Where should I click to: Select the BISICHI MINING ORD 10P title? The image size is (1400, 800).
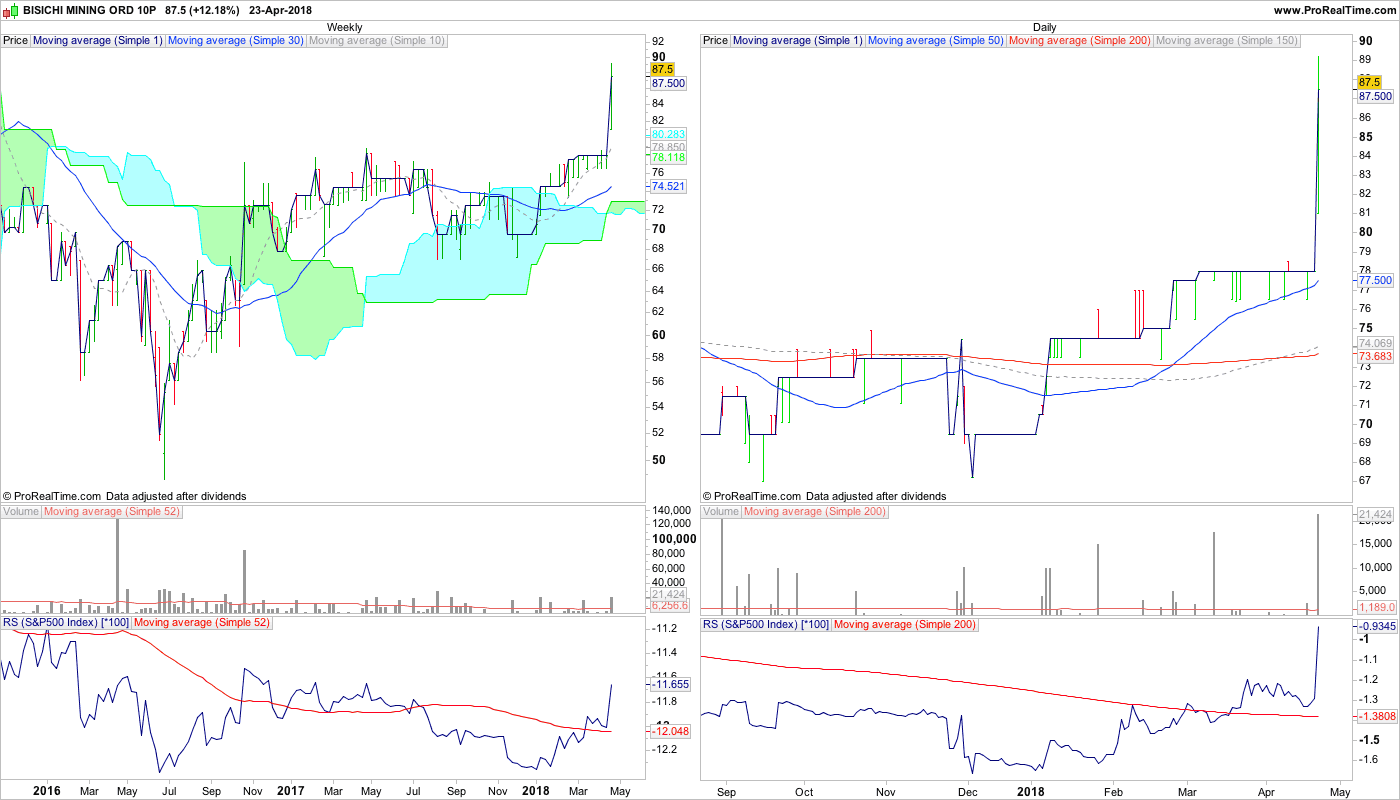[90, 10]
